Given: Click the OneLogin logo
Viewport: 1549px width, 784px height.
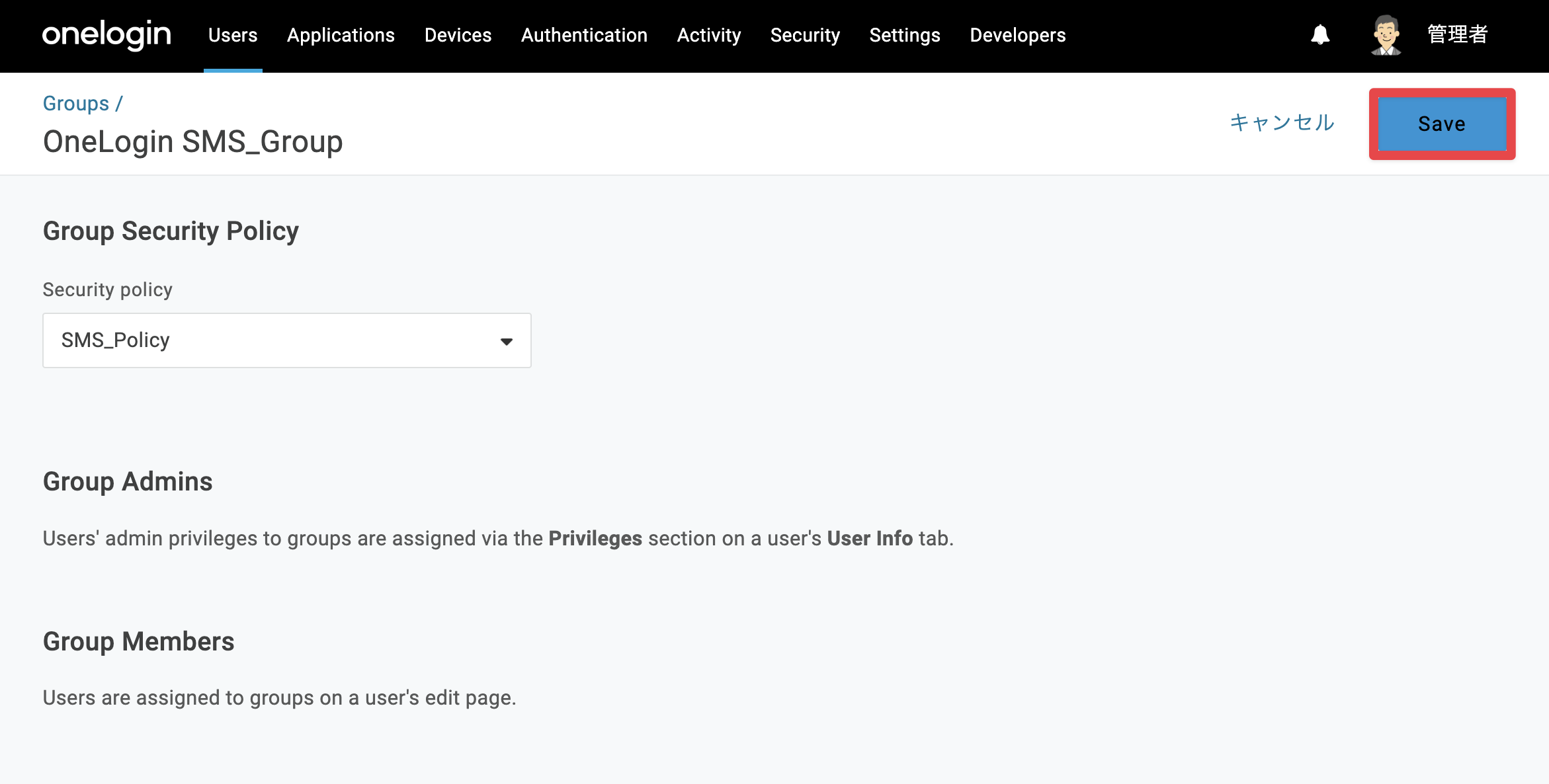Looking at the screenshot, I should click(x=106, y=34).
